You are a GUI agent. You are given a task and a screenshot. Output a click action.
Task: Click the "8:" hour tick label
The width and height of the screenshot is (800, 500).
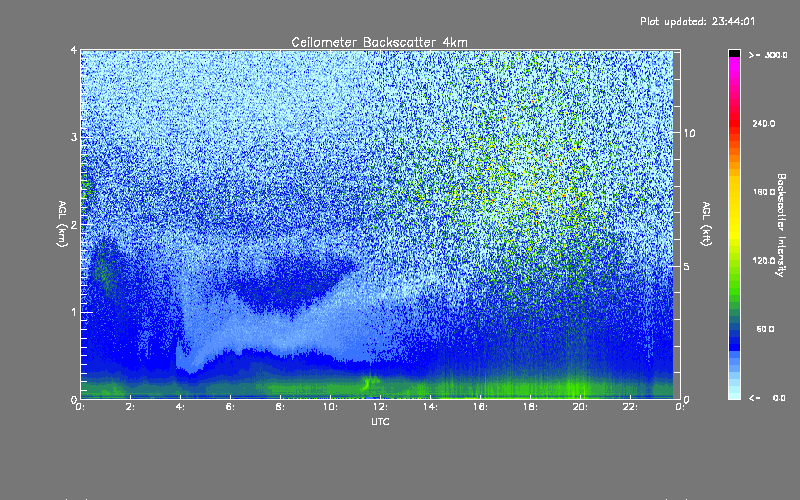click(280, 407)
